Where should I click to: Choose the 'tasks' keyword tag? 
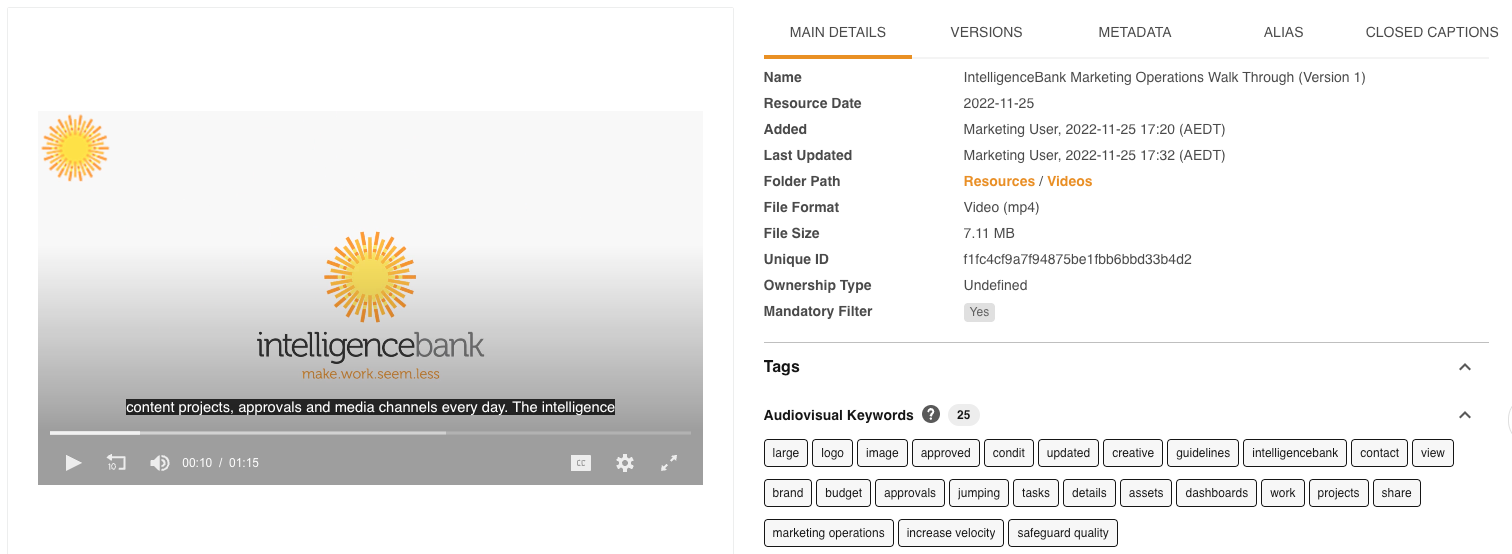click(1036, 493)
